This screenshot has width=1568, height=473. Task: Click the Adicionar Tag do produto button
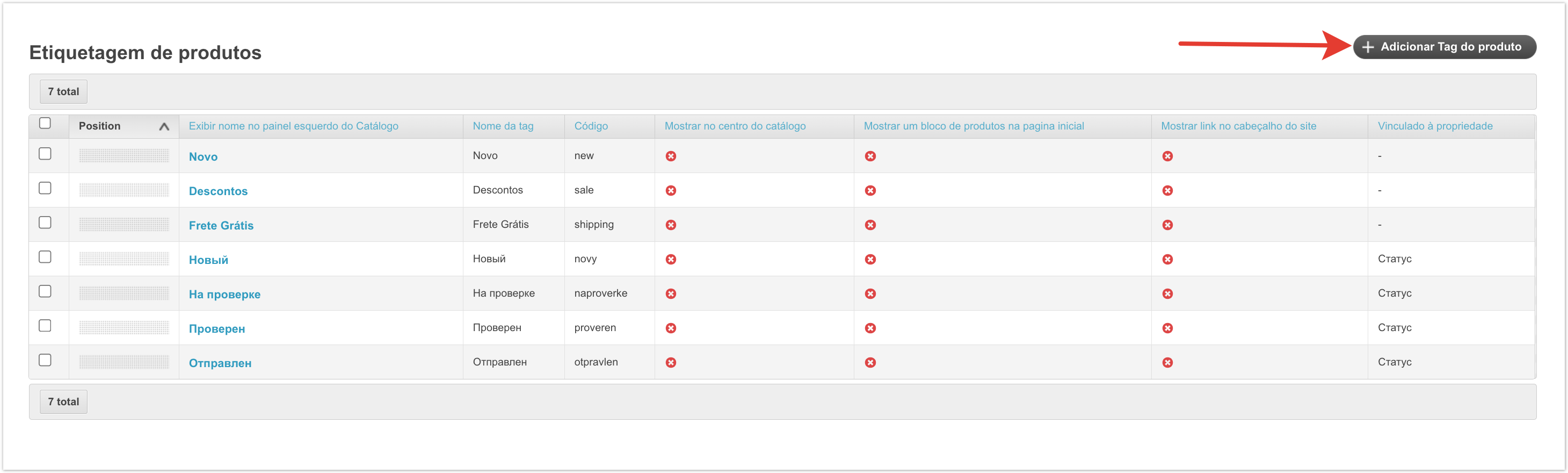pos(1444,47)
